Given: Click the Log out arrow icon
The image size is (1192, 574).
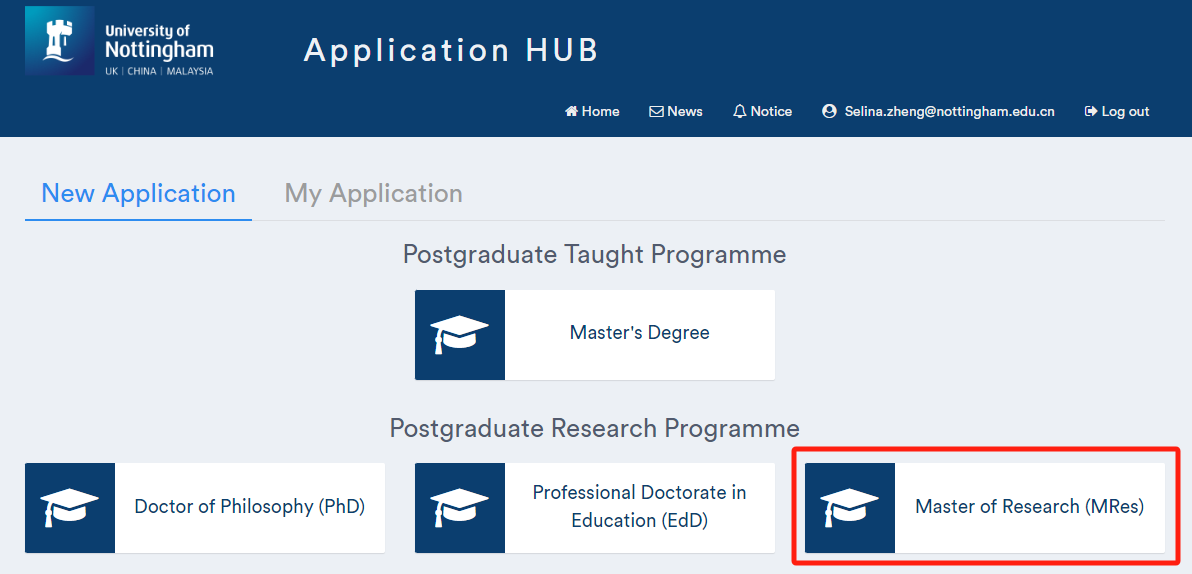Looking at the screenshot, I should pyautogui.click(x=1091, y=112).
